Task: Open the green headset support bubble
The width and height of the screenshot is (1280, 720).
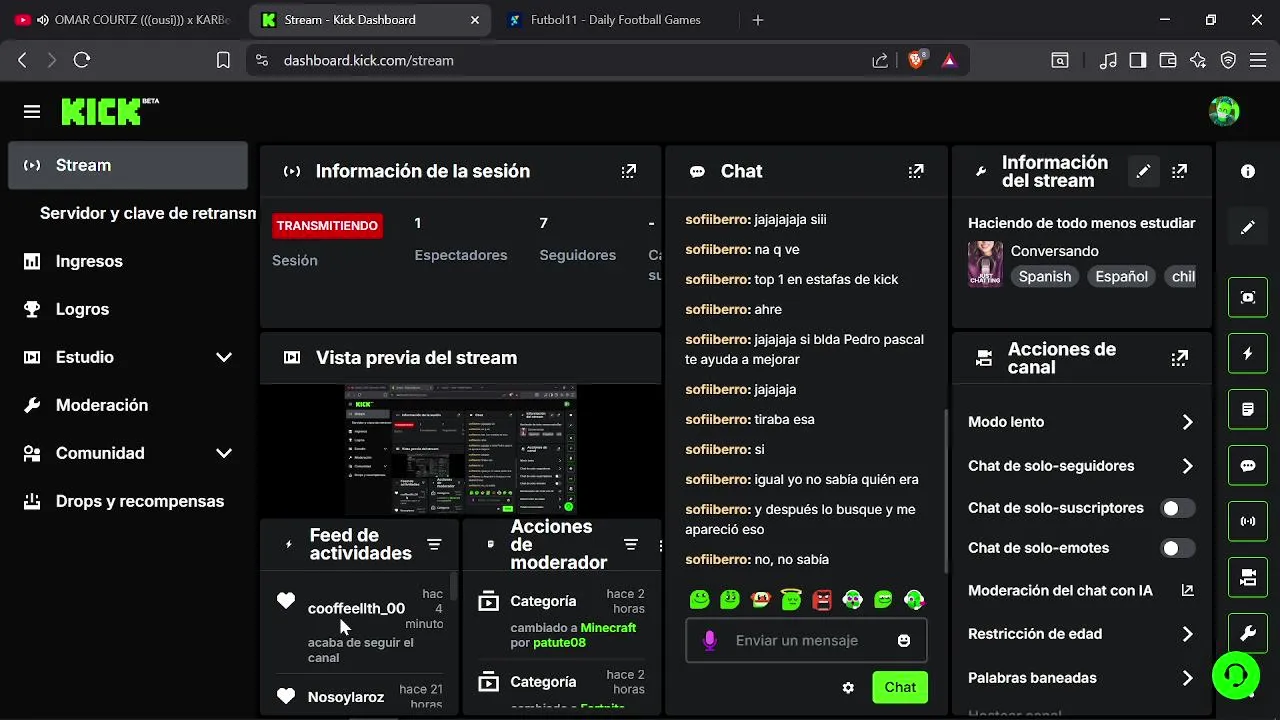Action: [x=1236, y=675]
